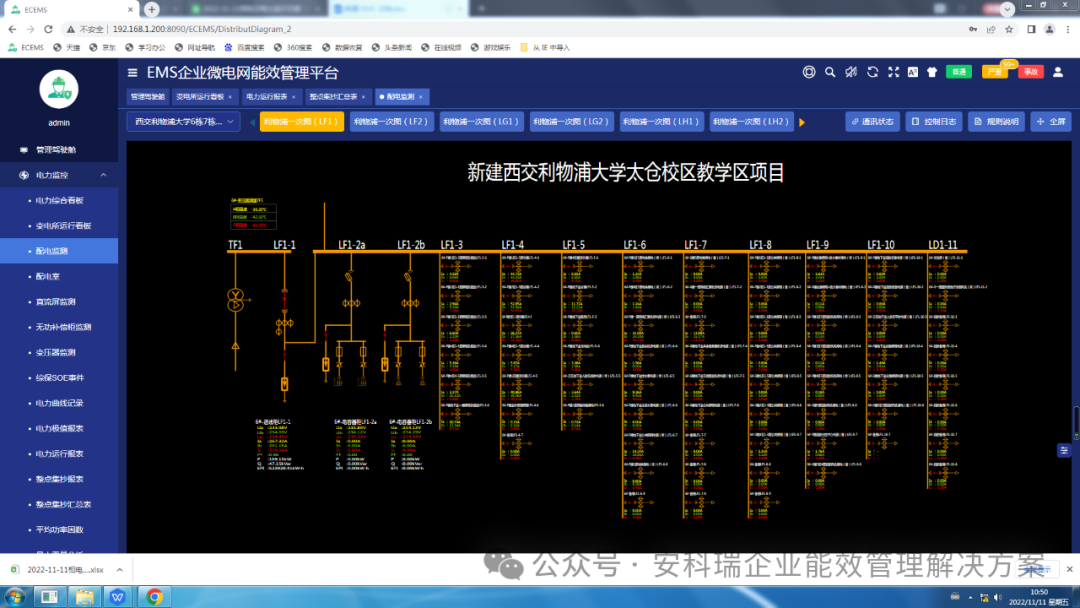Toggle fullscreen with expand arrows icon

point(893,72)
